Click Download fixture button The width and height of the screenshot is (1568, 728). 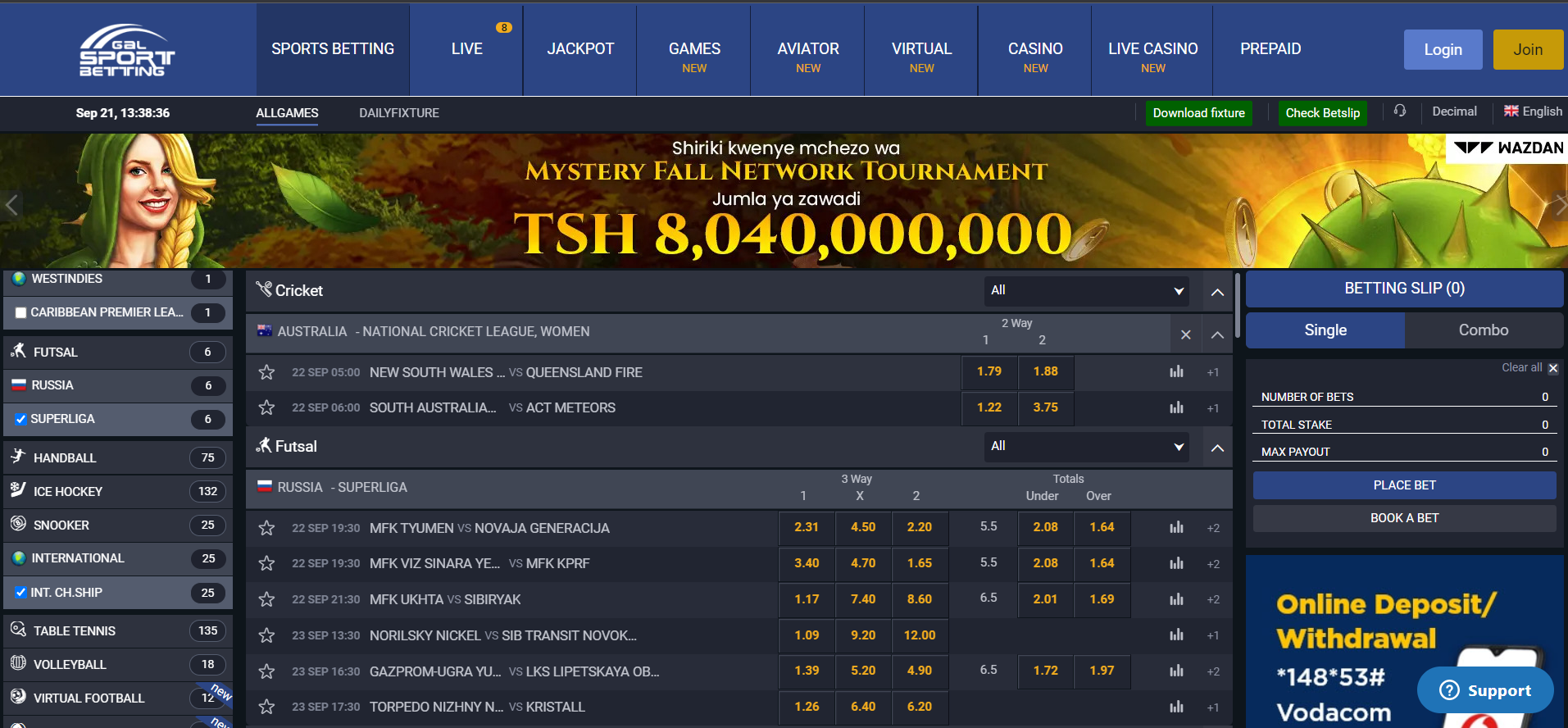(1198, 113)
